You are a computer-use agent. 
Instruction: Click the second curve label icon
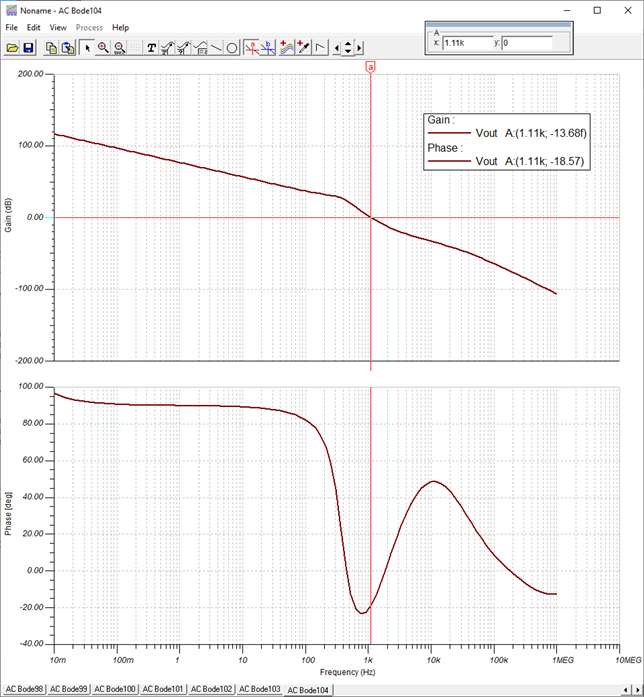point(183,48)
